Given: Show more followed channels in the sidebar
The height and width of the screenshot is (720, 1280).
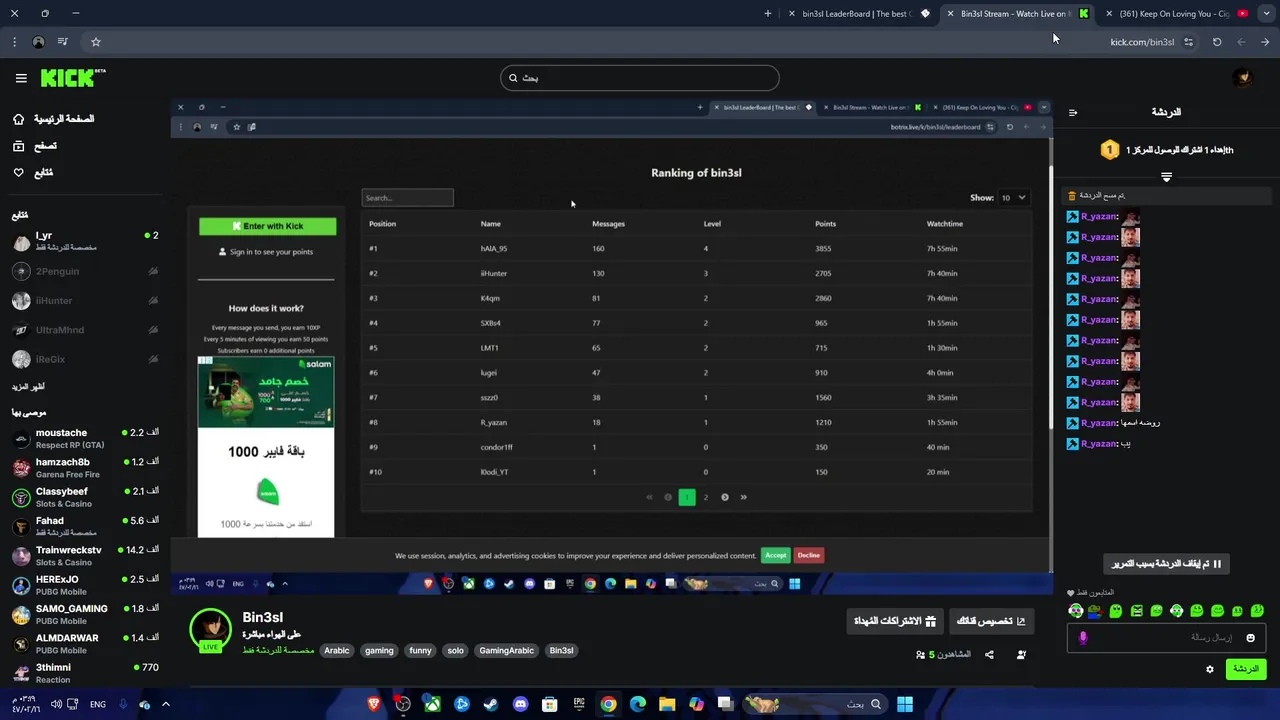Looking at the screenshot, I should (28, 386).
